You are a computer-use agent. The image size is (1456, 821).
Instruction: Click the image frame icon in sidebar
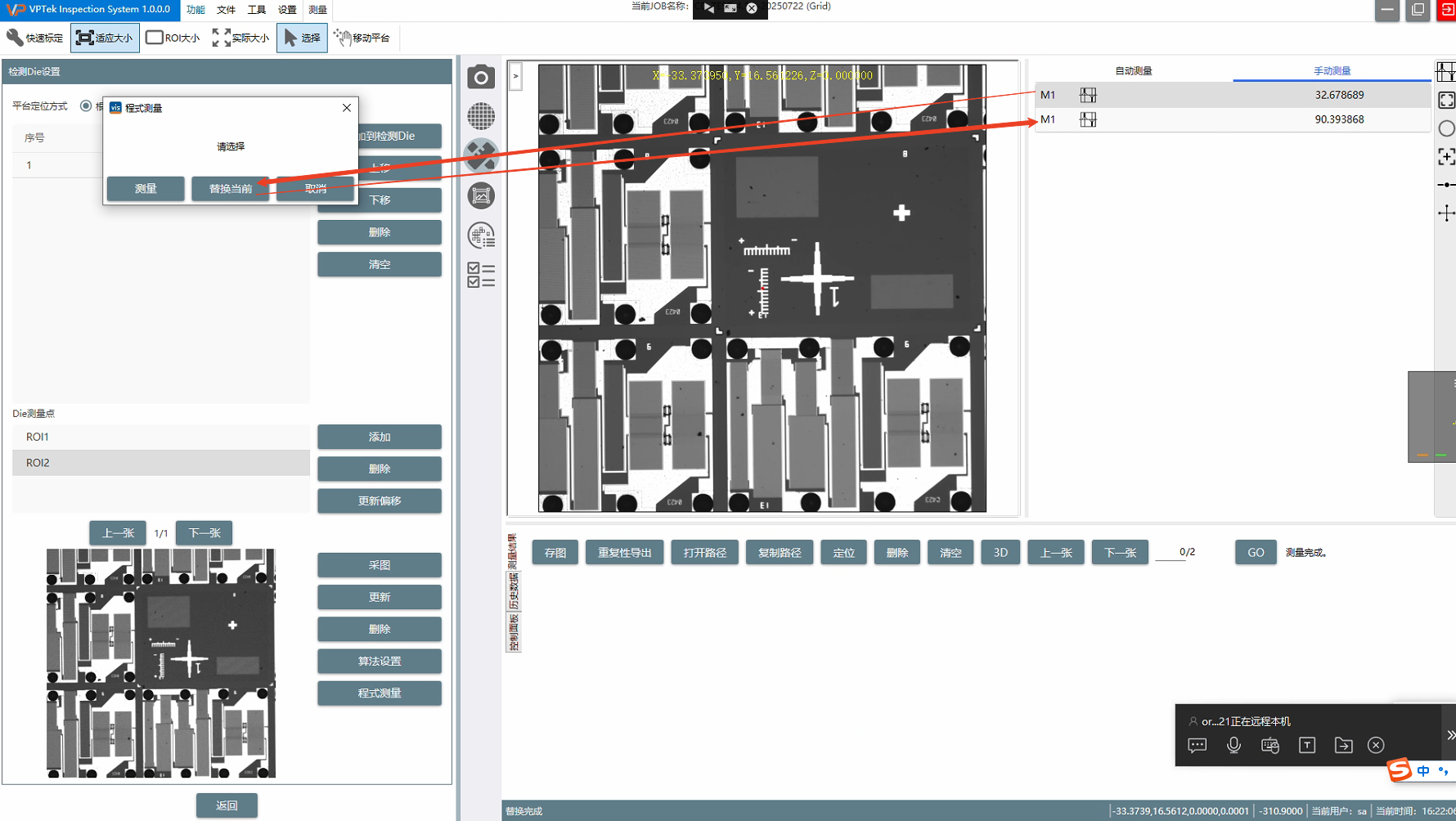[481, 195]
